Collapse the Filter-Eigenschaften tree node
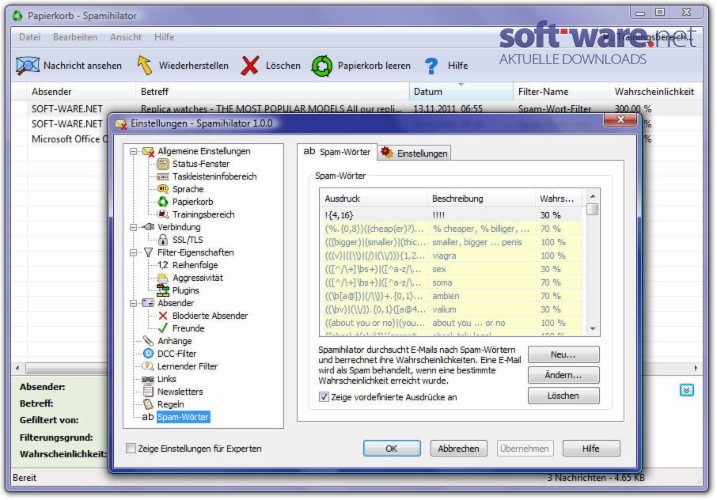 click(x=133, y=252)
